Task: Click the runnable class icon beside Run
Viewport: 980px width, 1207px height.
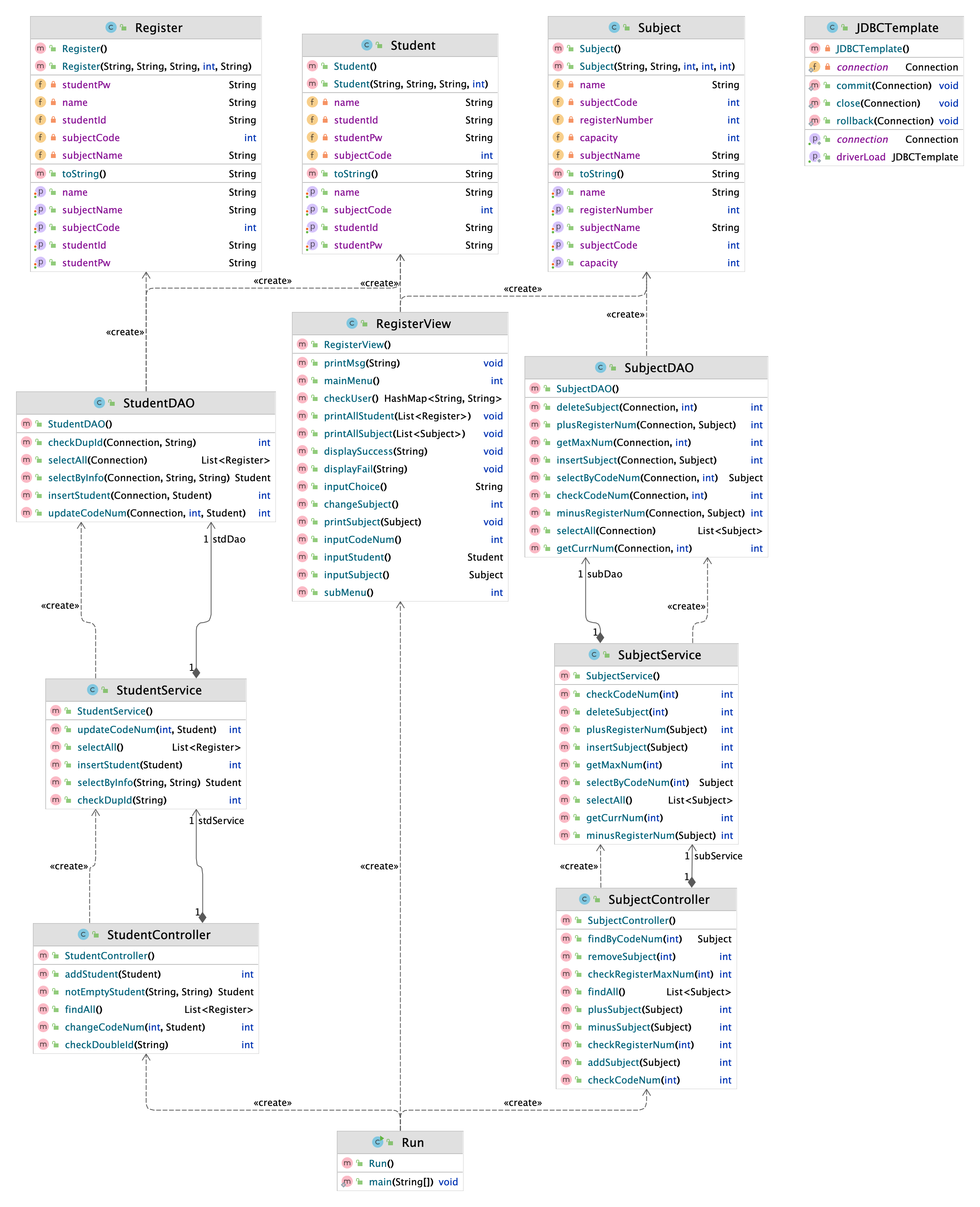Action: tap(378, 1142)
